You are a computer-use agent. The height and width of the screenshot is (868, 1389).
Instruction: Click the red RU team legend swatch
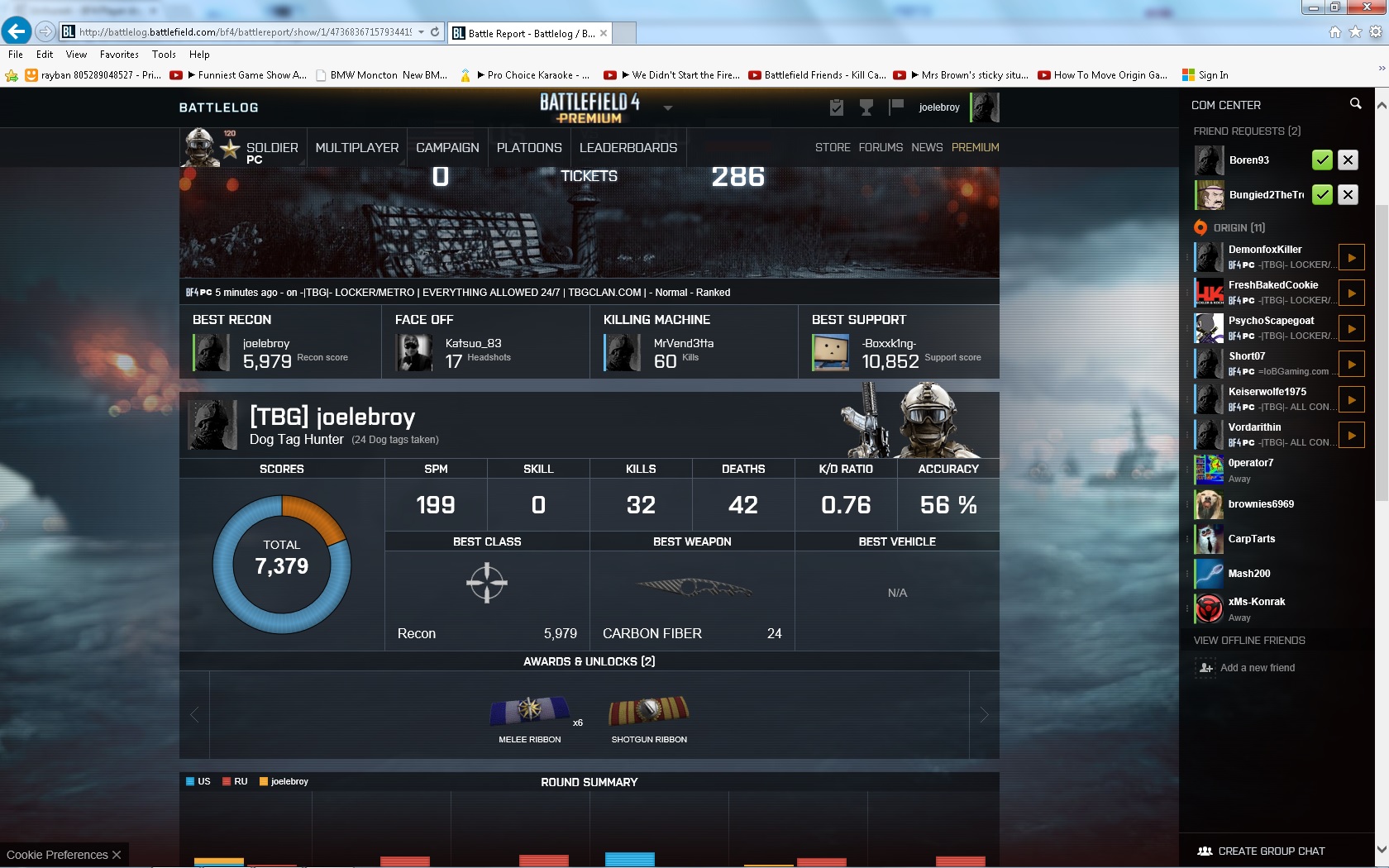coord(227,781)
